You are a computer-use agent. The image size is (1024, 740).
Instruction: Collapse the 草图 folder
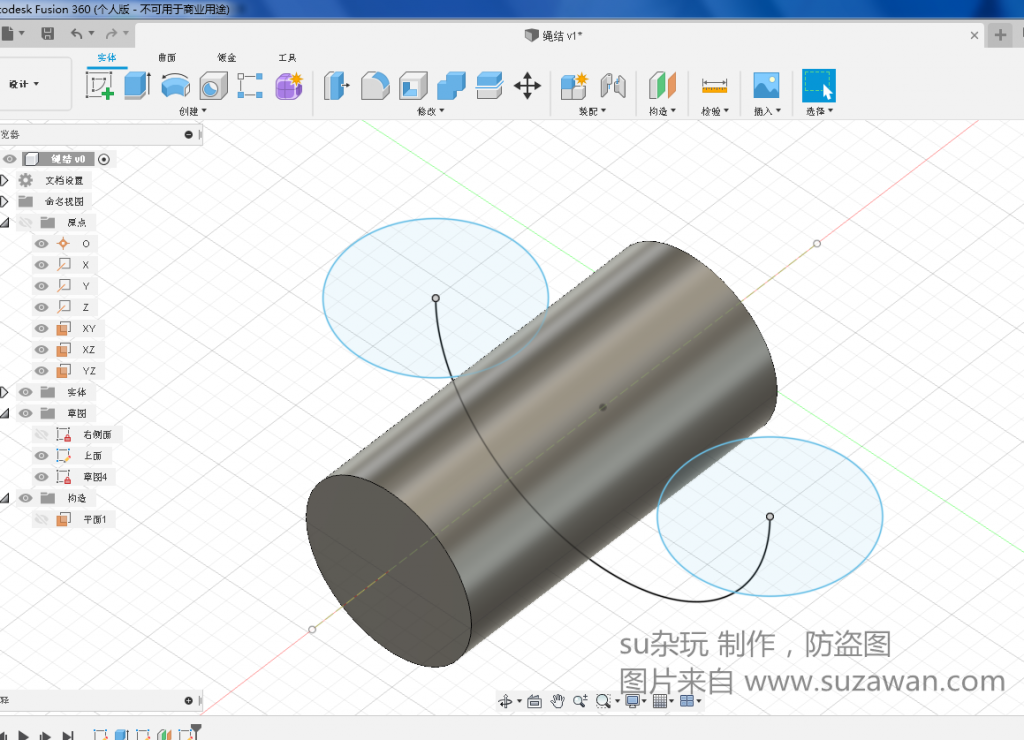[5, 413]
